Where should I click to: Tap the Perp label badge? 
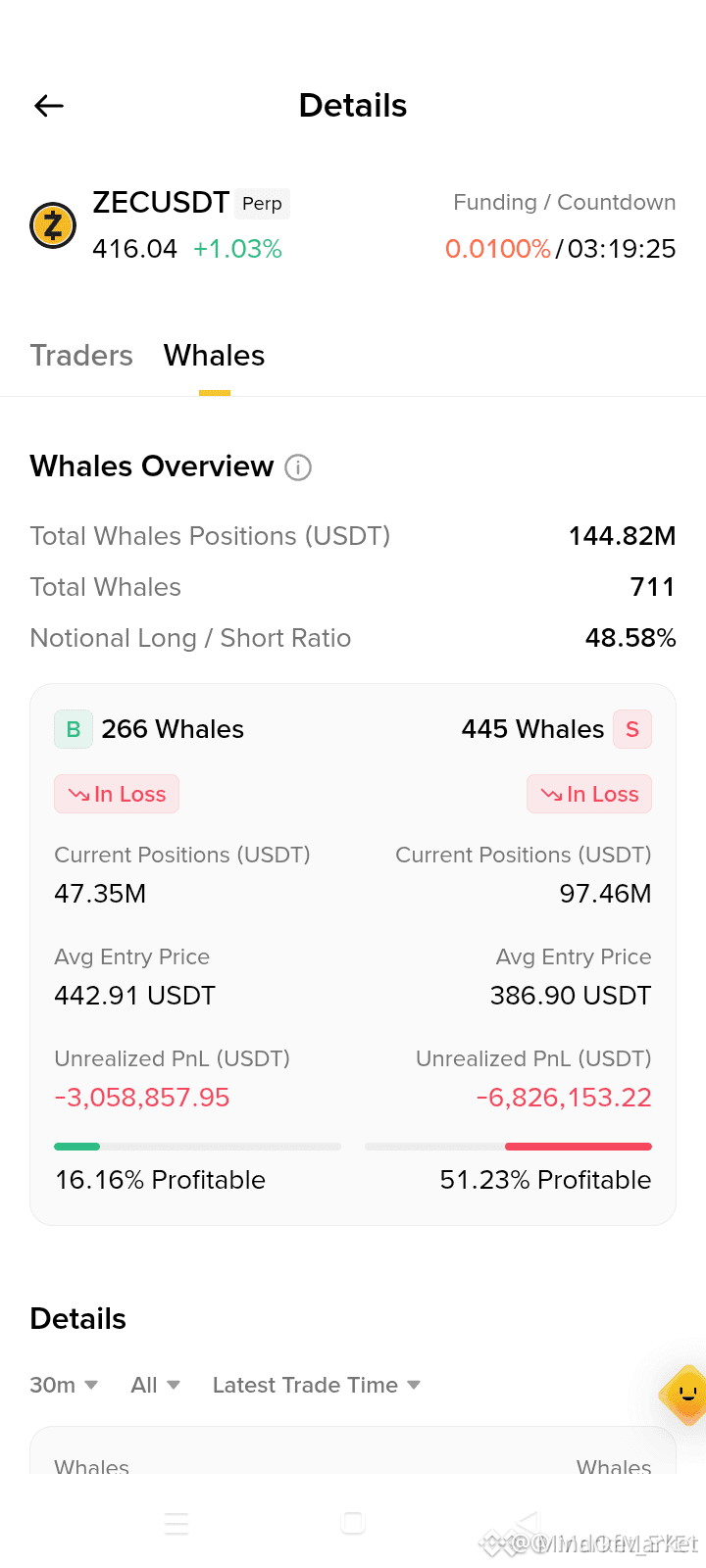(x=262, y=203)
